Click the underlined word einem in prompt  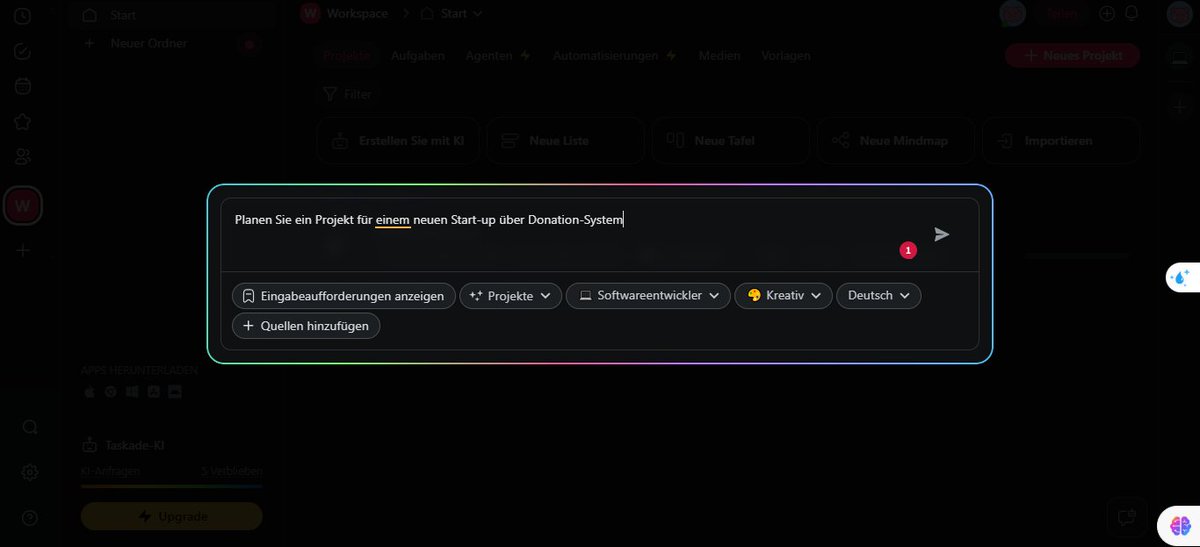393,220
